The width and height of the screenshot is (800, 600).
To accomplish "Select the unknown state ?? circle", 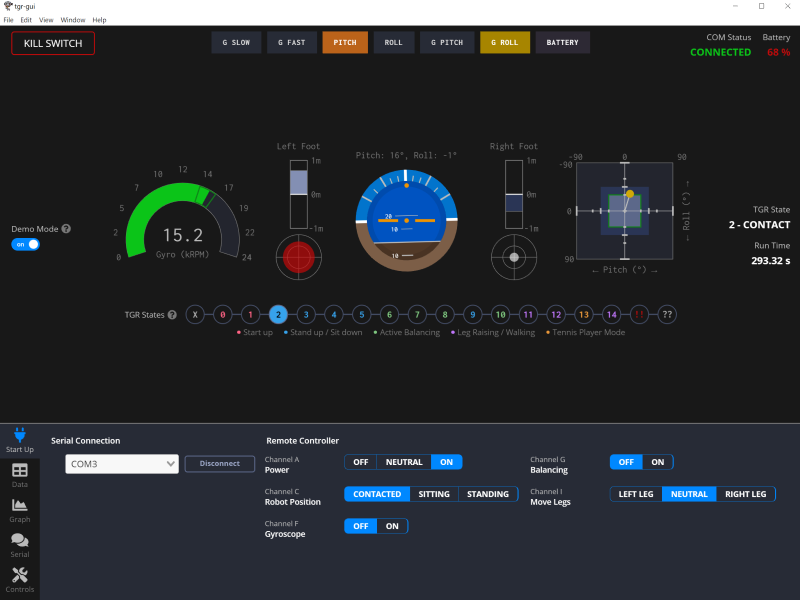I will pyautogui.click(x=667, y=314).
